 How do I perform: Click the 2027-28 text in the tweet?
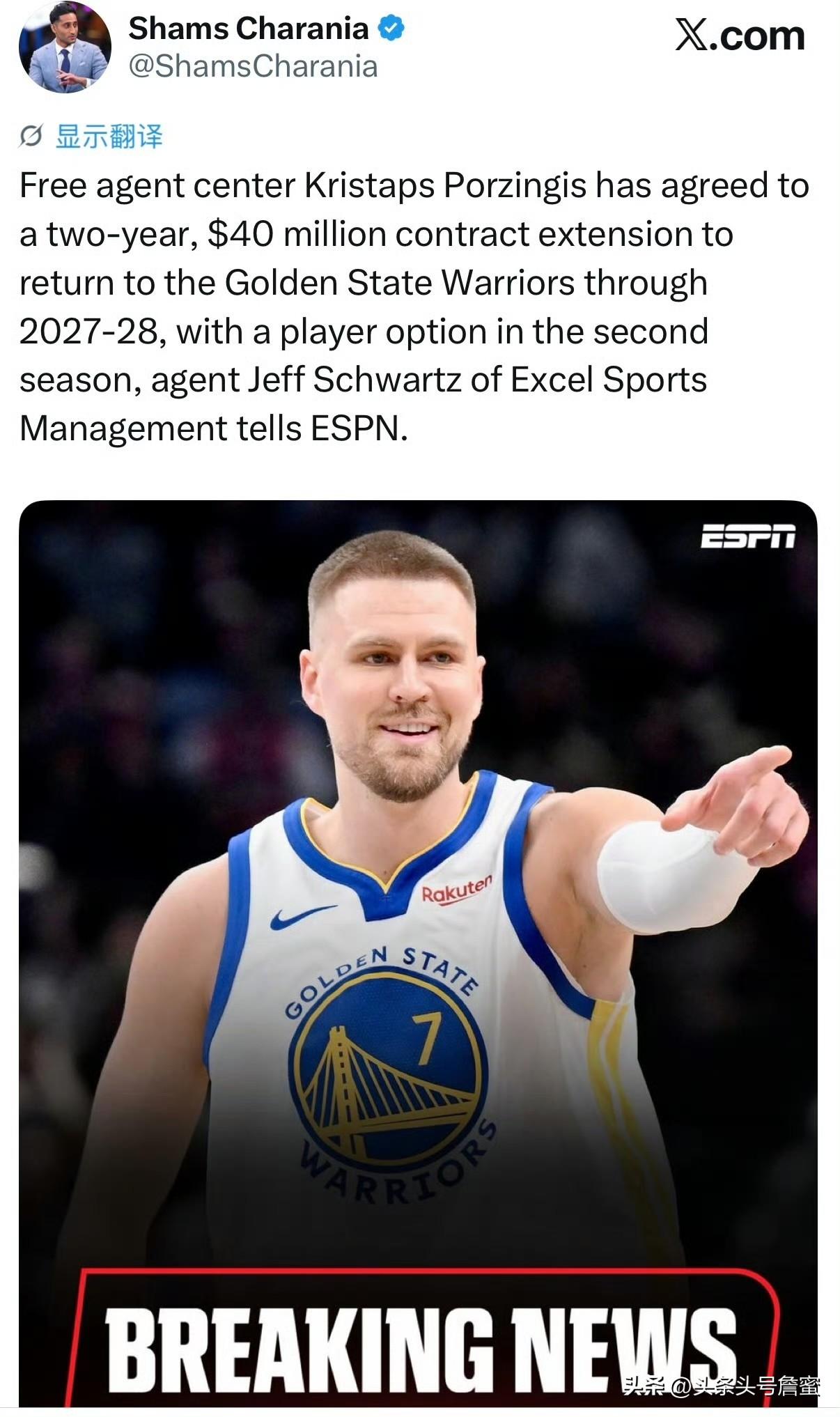click(88, 332)
